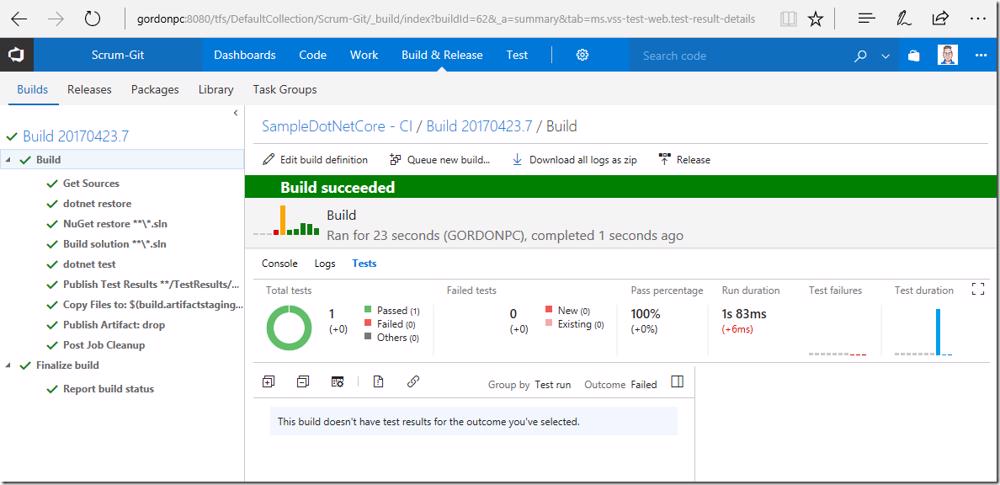This screenshot has width=1000, height=485.
Task: Collapse the Build tree node
Action: (x=9, y=160)
